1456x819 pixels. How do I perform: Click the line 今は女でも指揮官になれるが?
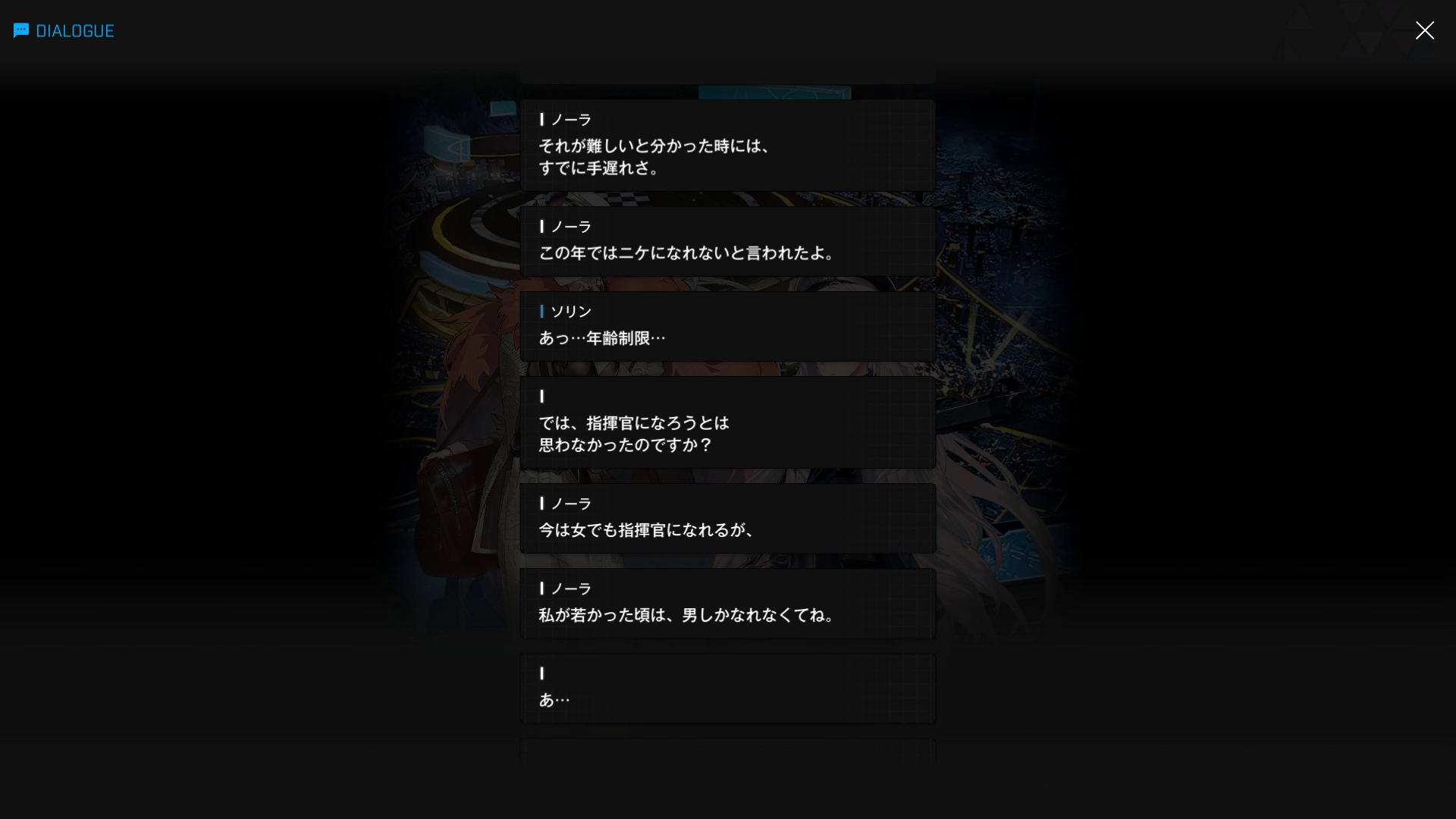[x=728, y=519]
